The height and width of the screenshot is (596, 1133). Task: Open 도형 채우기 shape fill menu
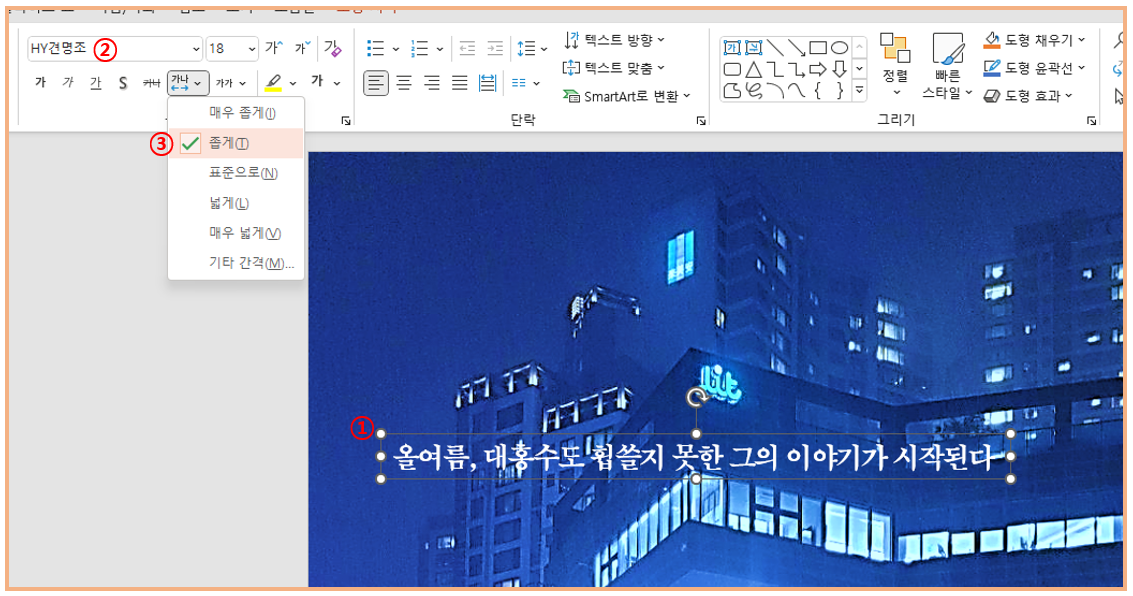[x=1035, y=40]
